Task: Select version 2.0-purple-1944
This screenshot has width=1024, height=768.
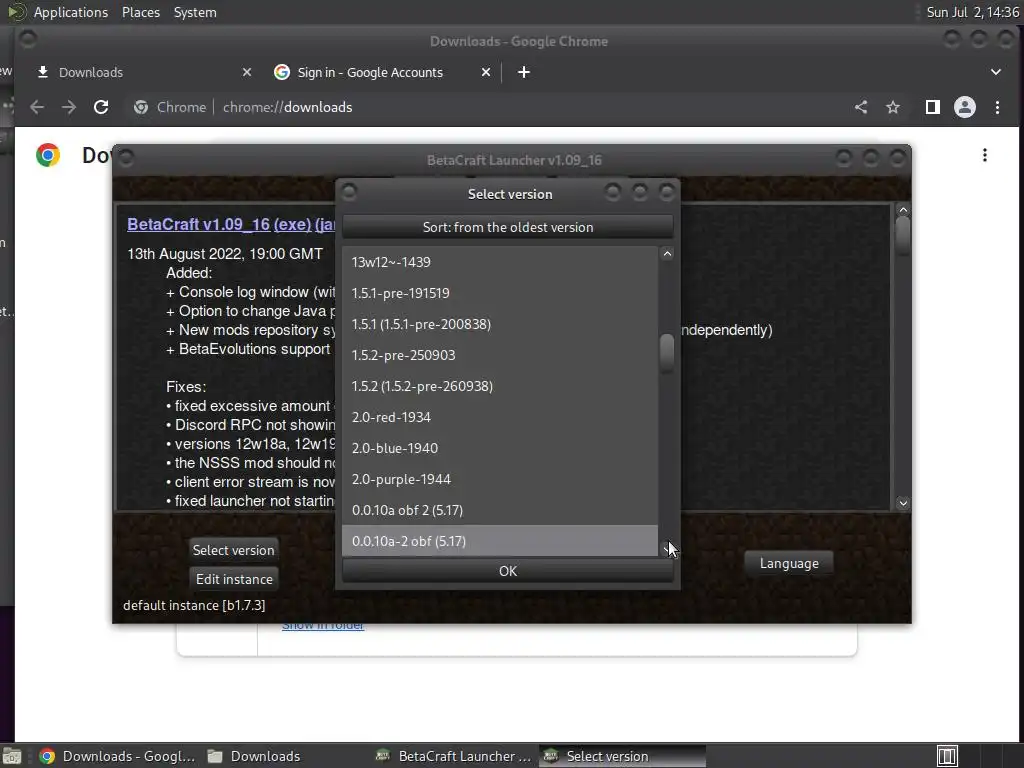Action: [500, 479]
